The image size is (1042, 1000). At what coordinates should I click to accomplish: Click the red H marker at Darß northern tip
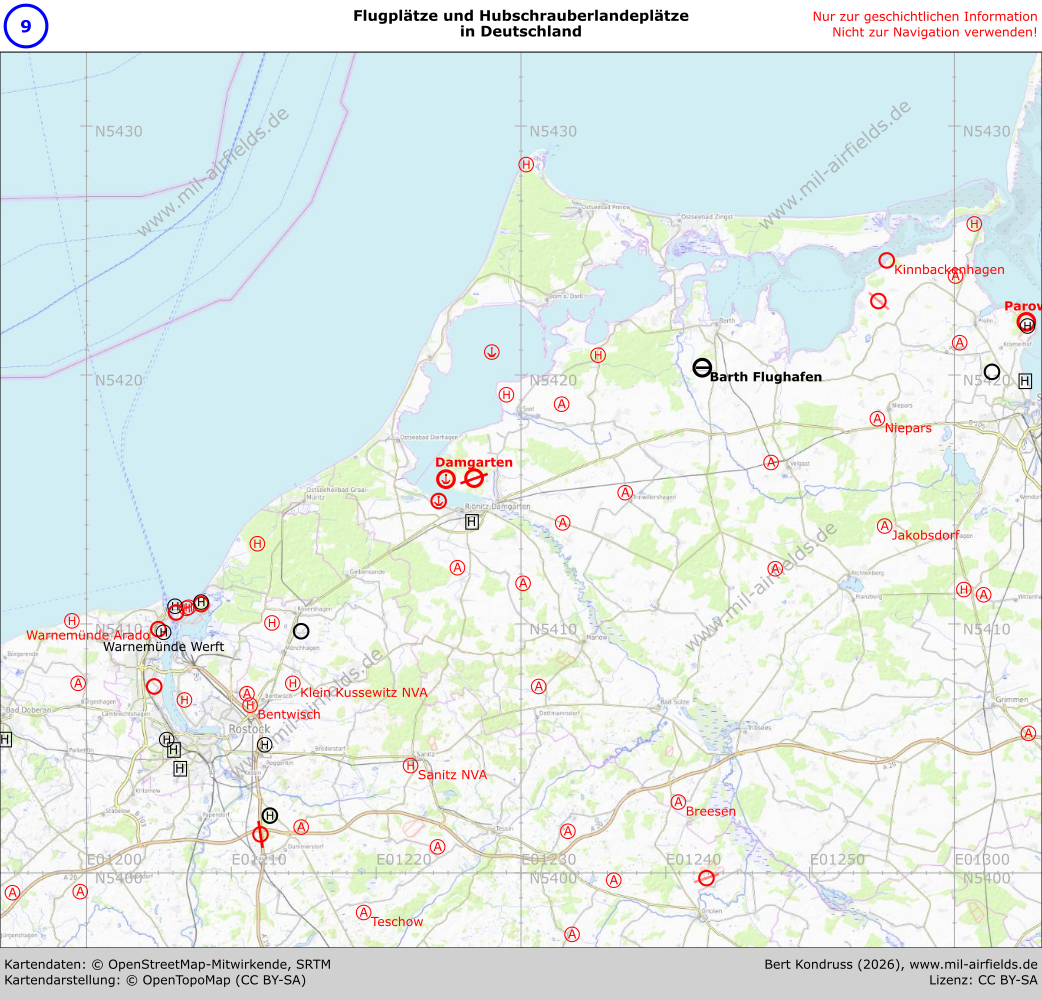coord(526,165)
